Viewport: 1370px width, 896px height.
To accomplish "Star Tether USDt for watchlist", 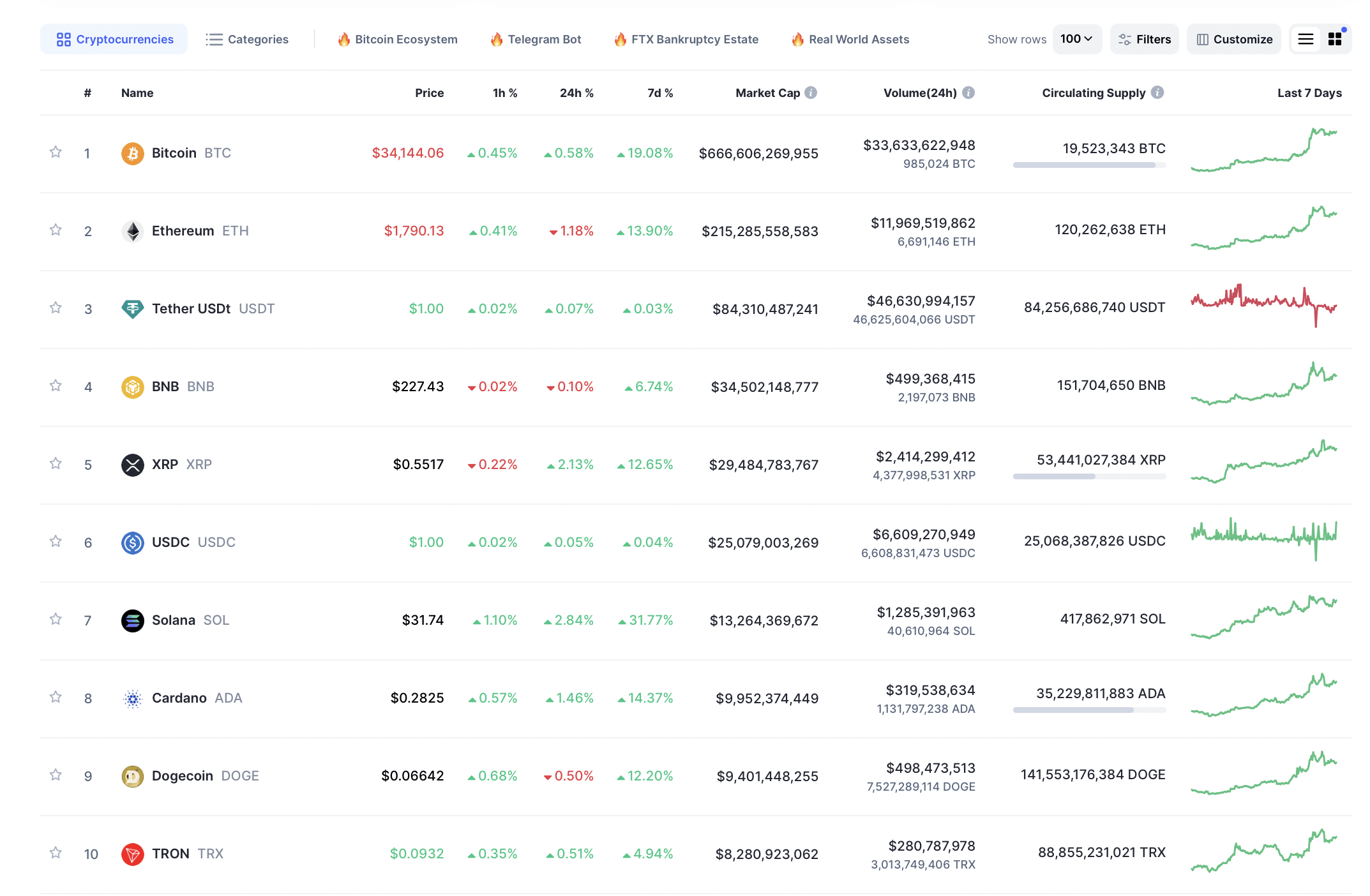I will pos(56,308).
